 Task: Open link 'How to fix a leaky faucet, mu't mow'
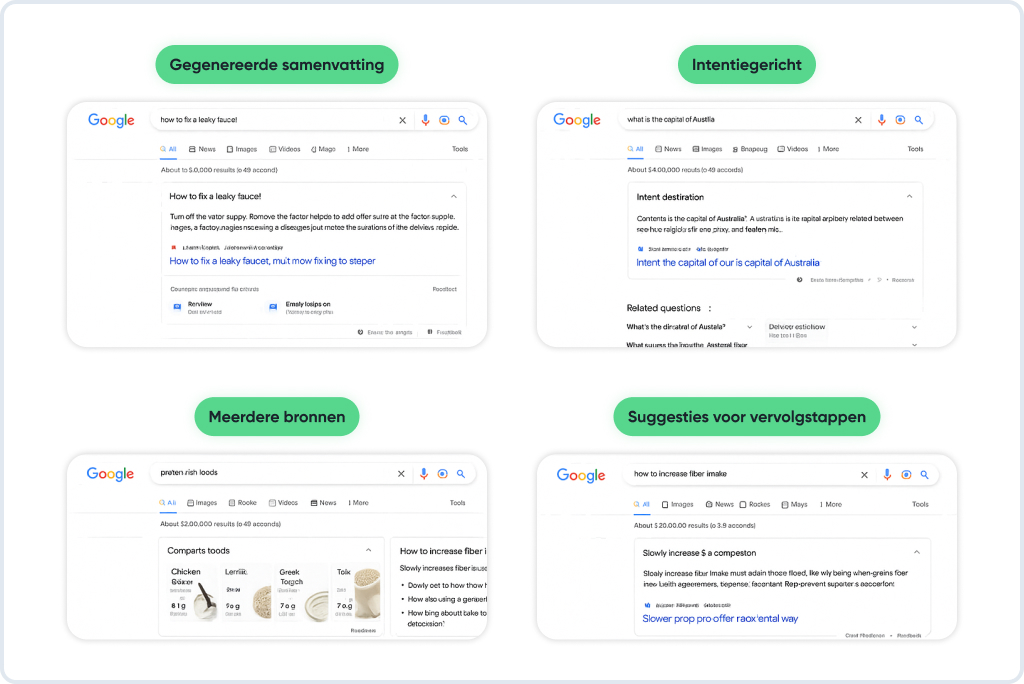pyautogui.click(x=272, y=261)
